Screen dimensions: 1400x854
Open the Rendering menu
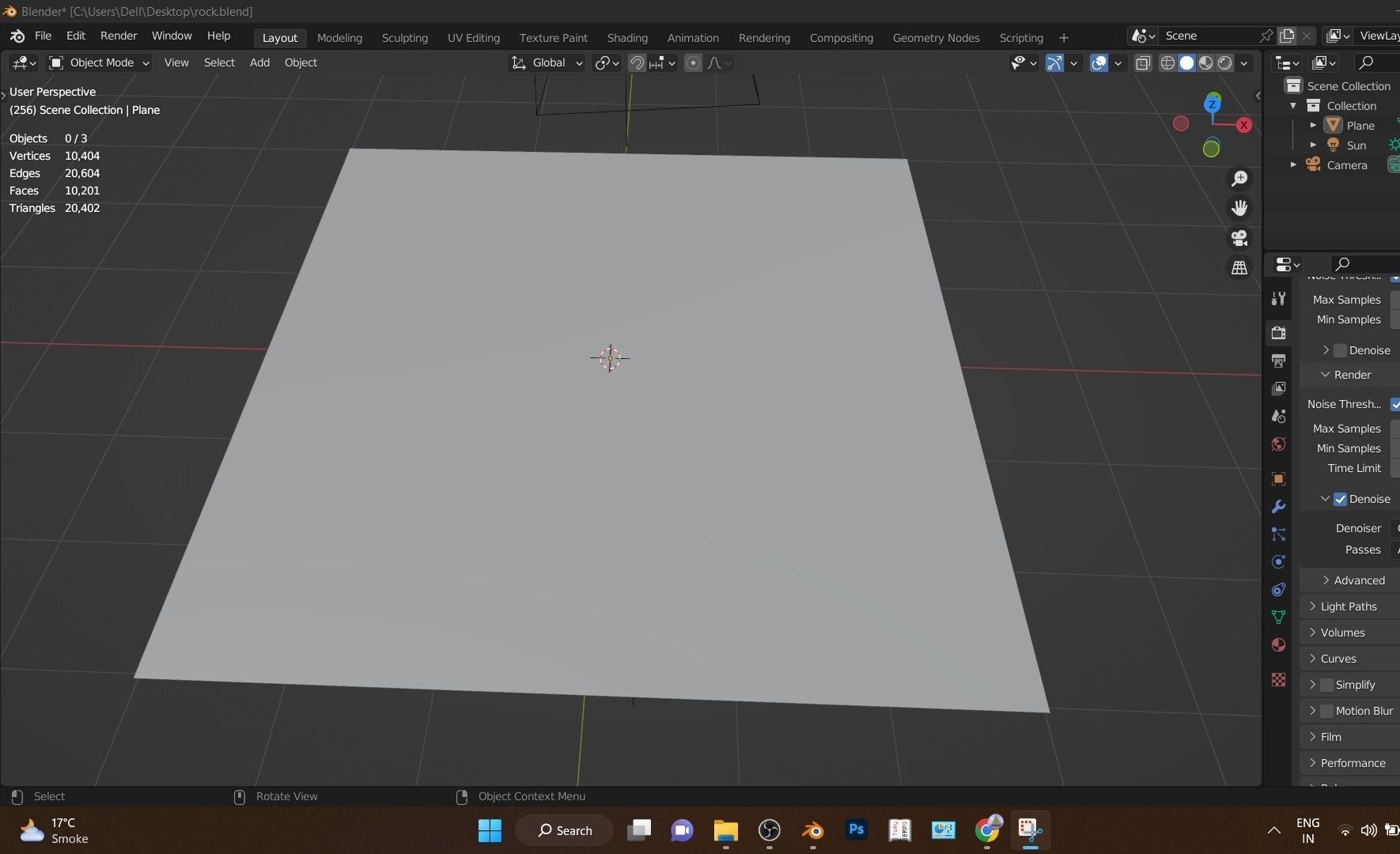(x=763, y=37)
